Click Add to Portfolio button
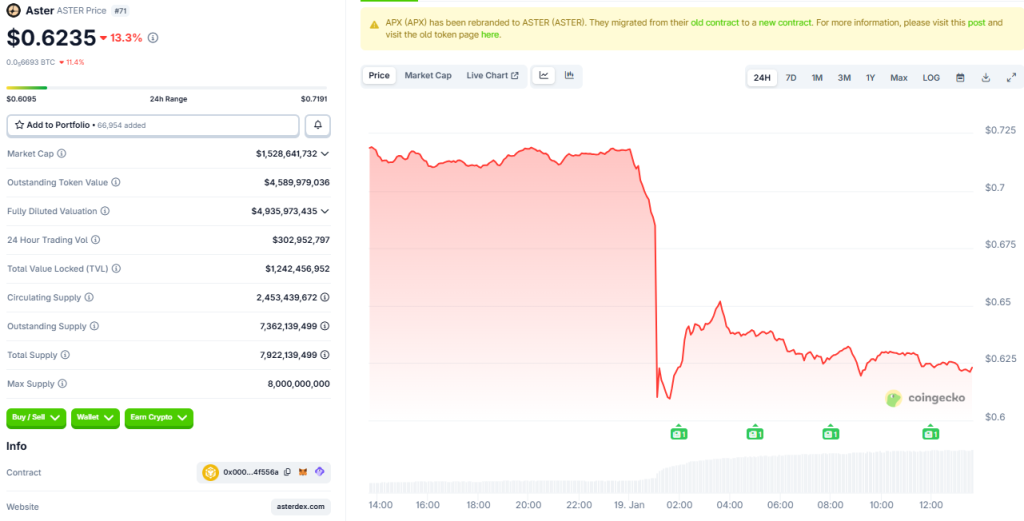 (x=153, y=125)
